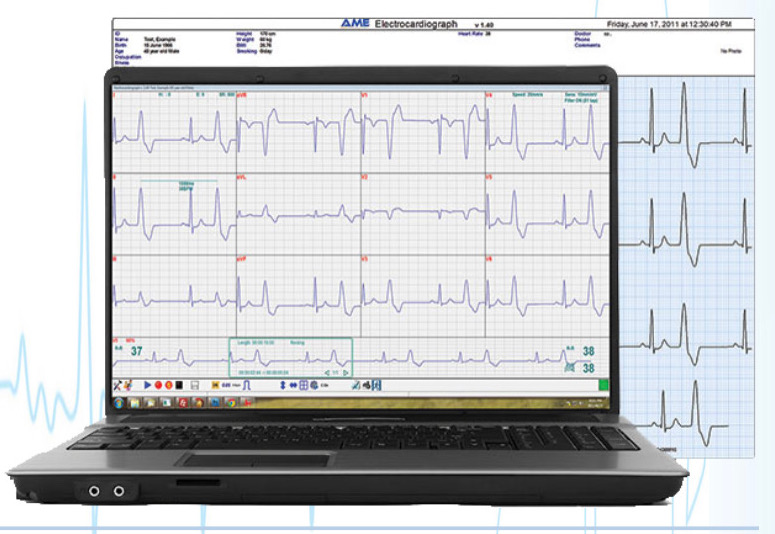The width and height of the screenshot is (775, 534).
Task: Click 'Heart Rate 38' on the printed report
Action: (474, 34)
